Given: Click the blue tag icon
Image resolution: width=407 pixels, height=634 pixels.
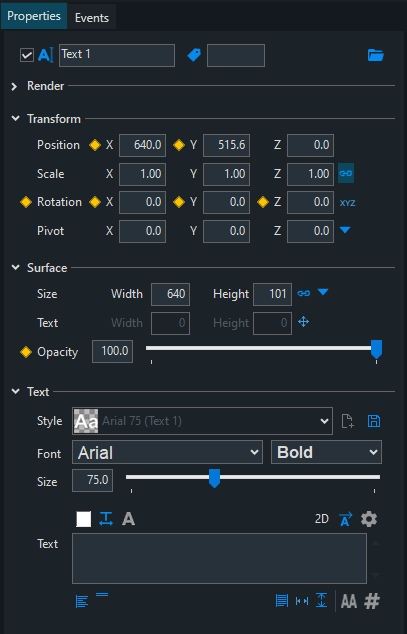Looking at the screenshot, I should pos(194,55).
